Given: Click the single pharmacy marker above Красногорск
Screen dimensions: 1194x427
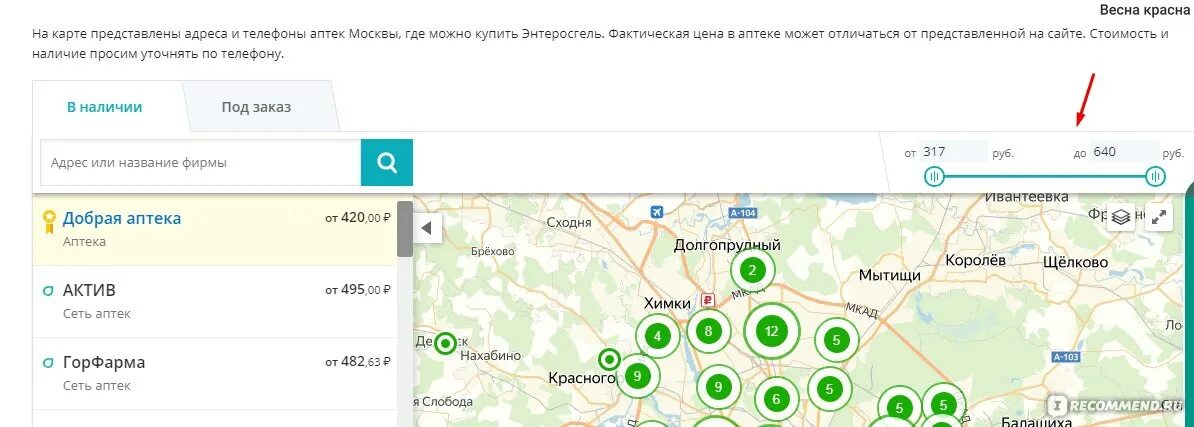Looking at the screenshot, I should pyautogui.click(x=609, y=358).
